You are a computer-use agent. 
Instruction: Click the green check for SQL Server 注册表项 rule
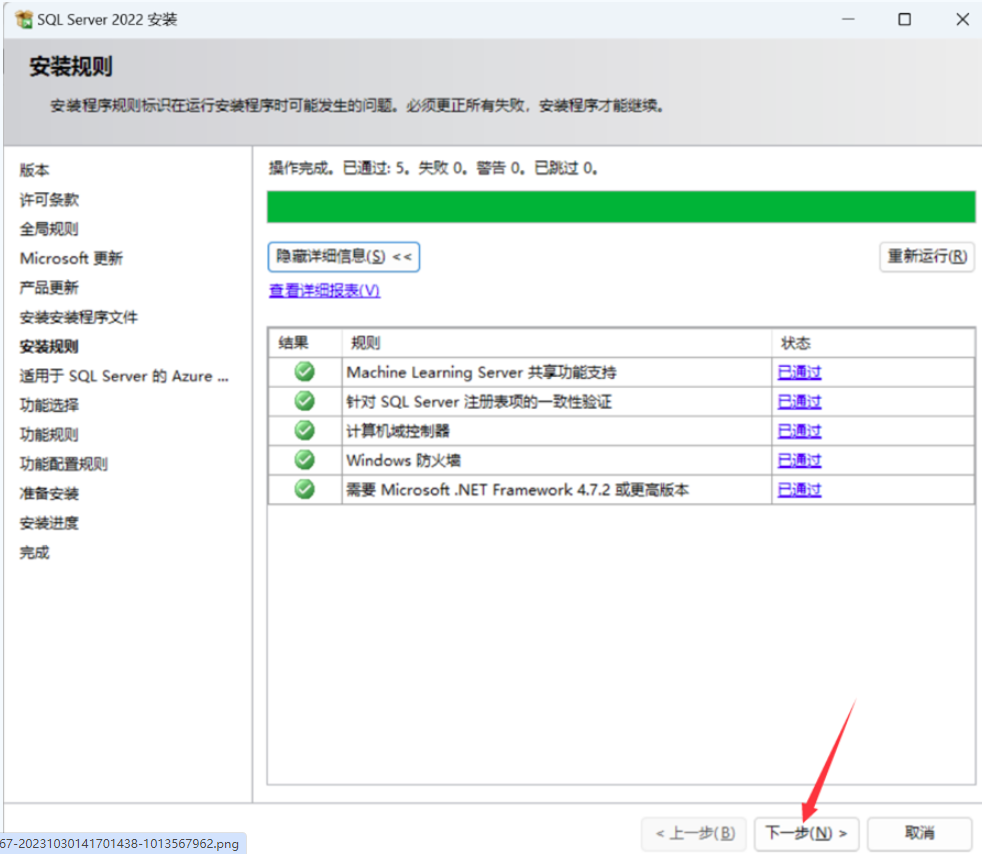[x=304, y=401]
